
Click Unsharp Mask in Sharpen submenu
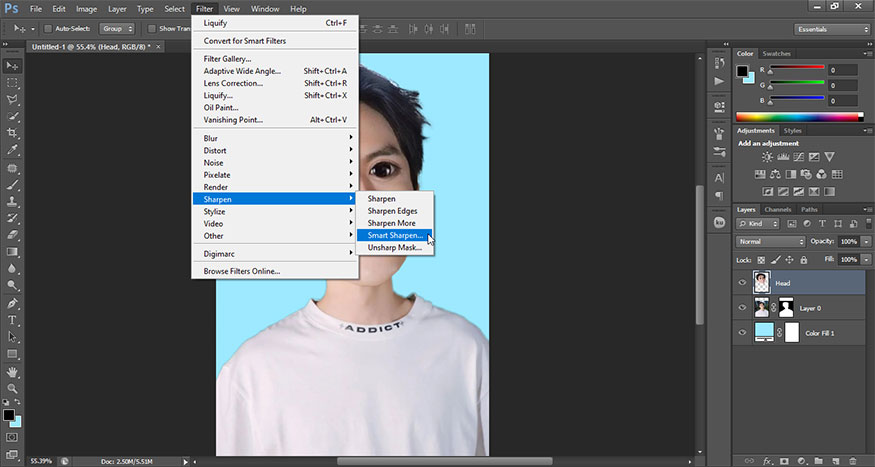(392, 247)
